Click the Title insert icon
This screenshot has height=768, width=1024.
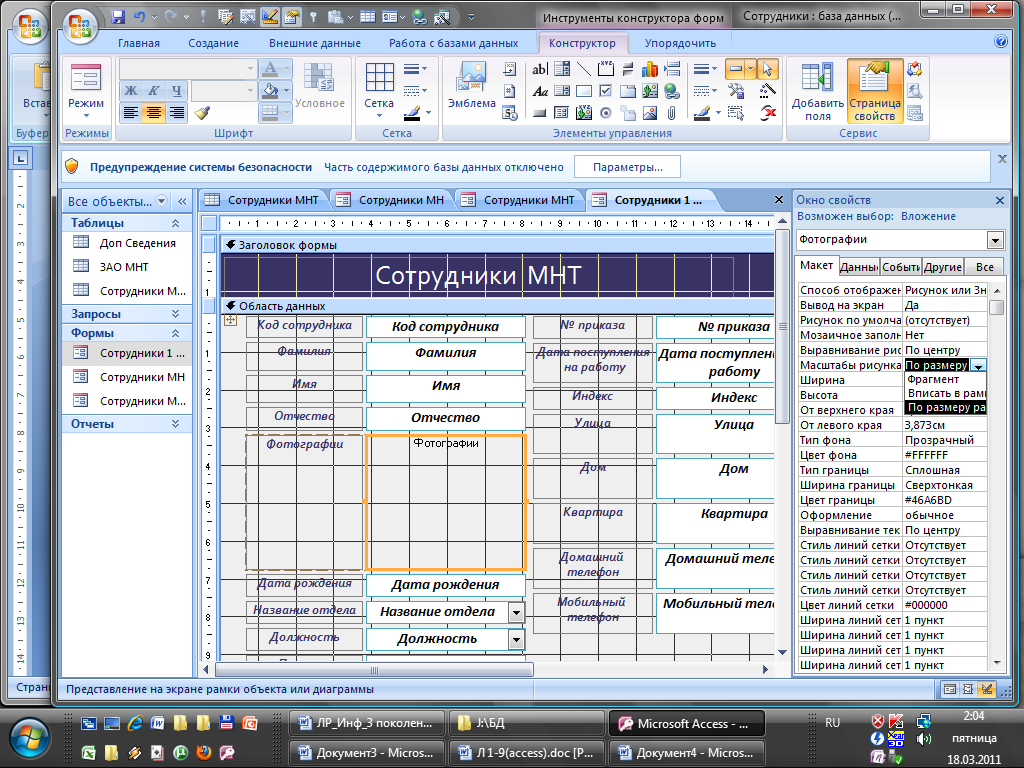click(510, 69)
